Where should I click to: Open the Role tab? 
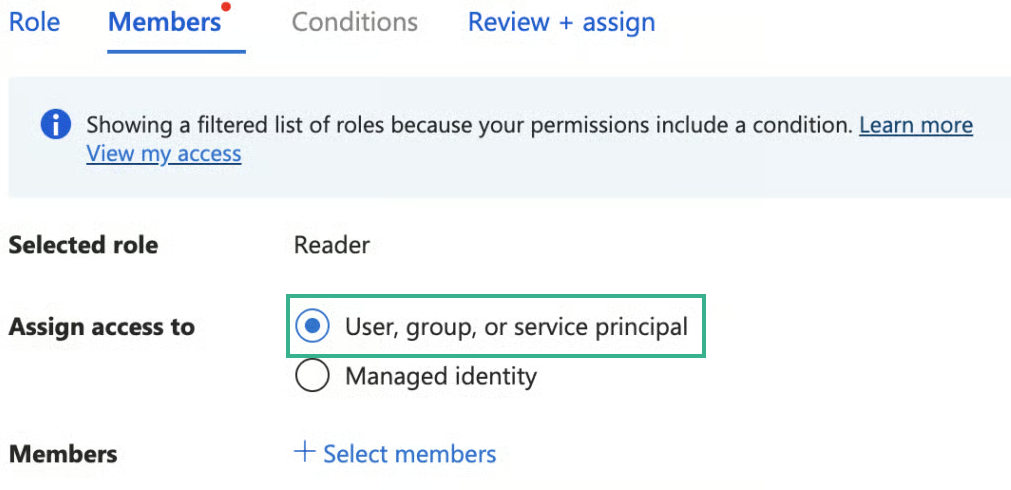(34, 22)
